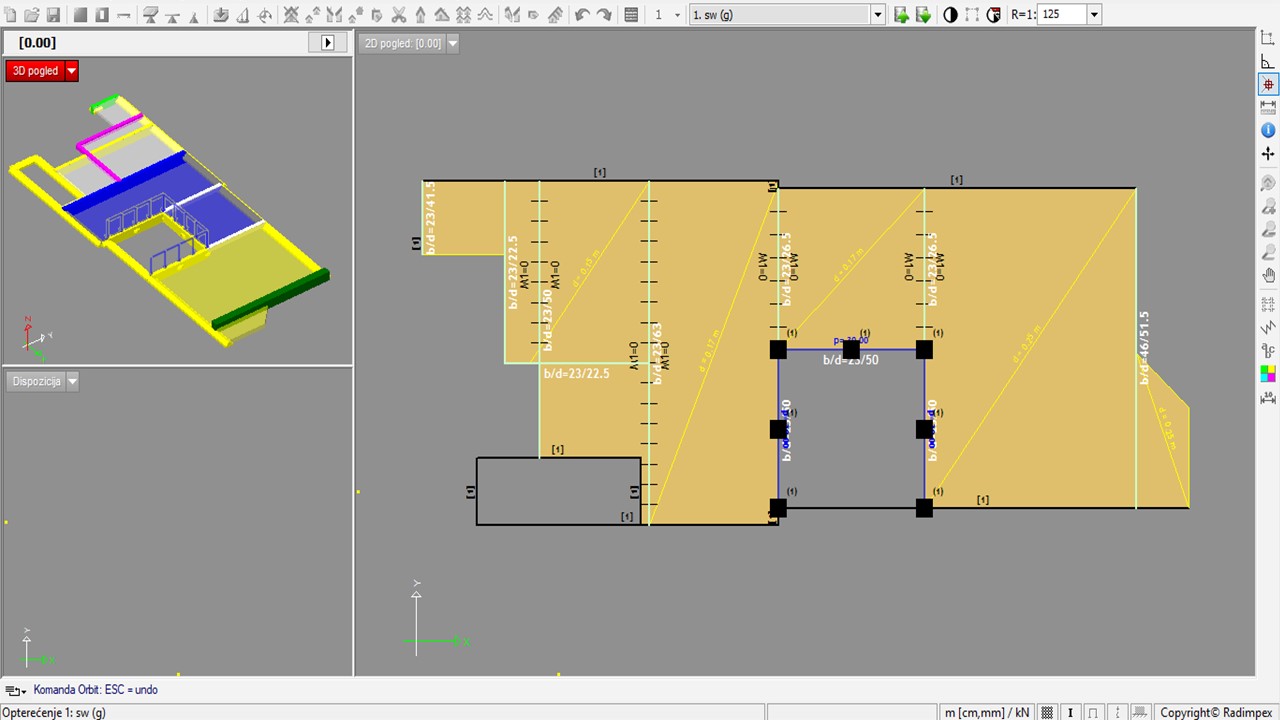Open the 3D pogled view menu

[71, 71]
